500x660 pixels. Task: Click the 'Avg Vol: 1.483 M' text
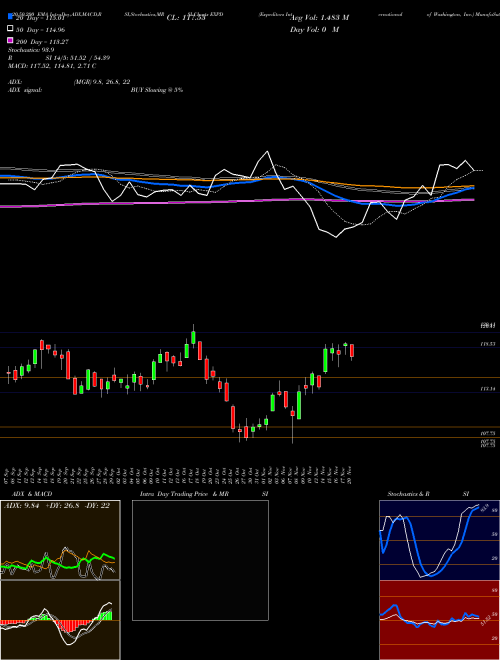tap(319, 18)
